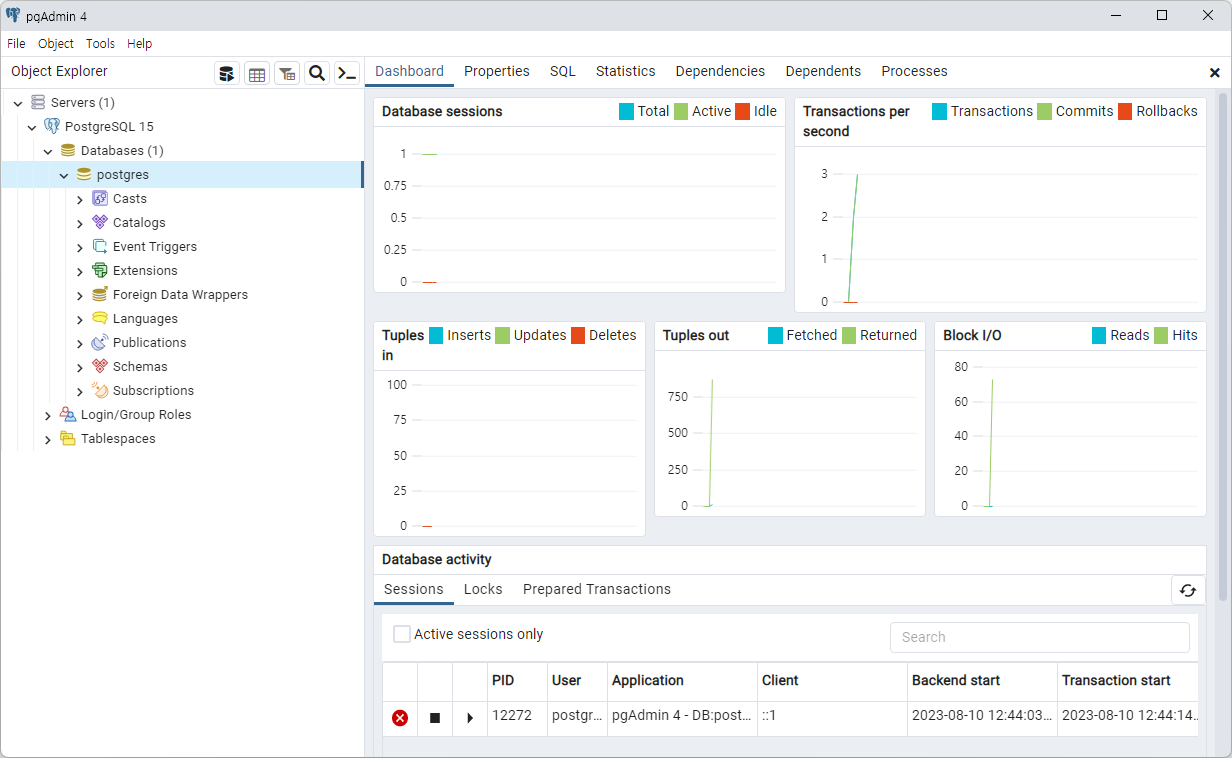The width and height of the screenshot is (1232, 758).
Task: Click the Search field in Database activity
Action: (1040, 637)
